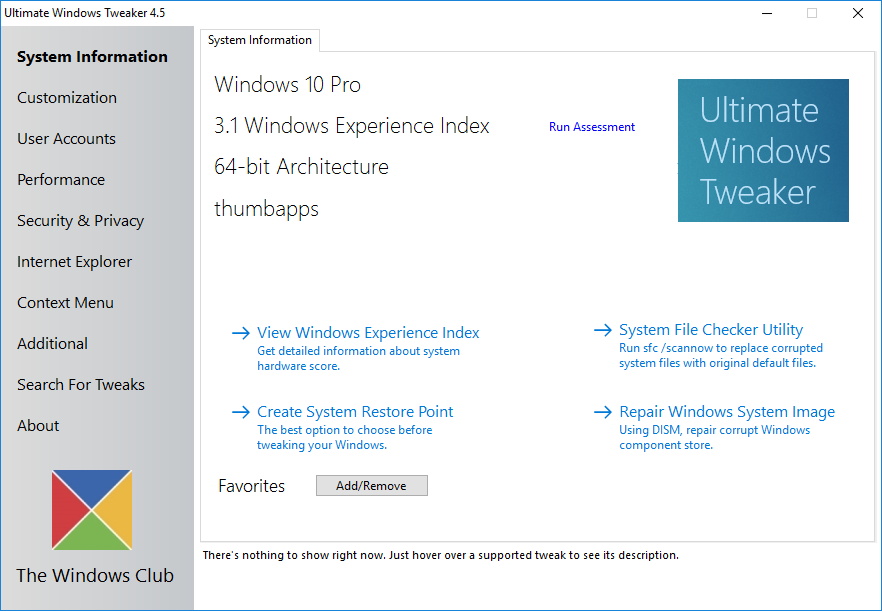Open Internet Explorer tweaks section
The height and width of the screenshot is (611, 882).
(74, 262)
